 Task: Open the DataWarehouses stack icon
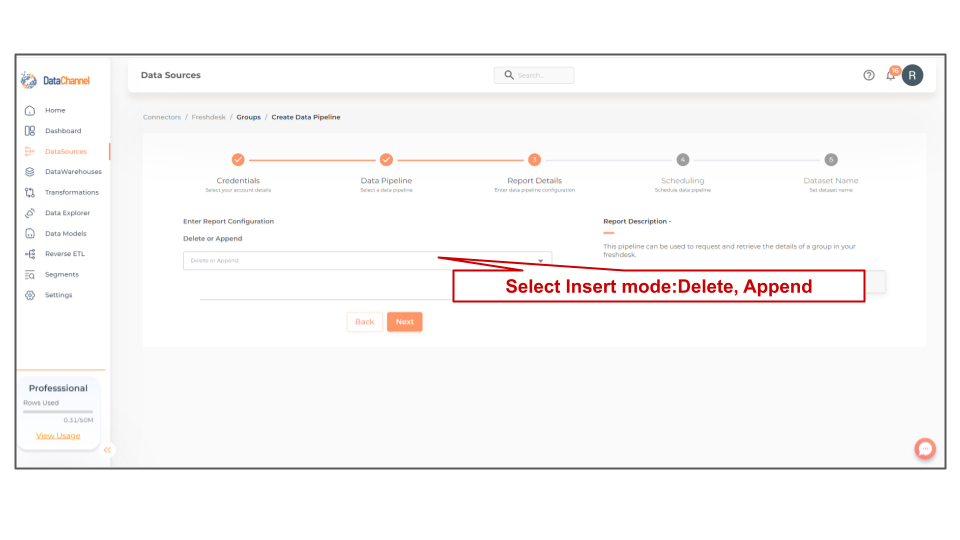(29, 171)
